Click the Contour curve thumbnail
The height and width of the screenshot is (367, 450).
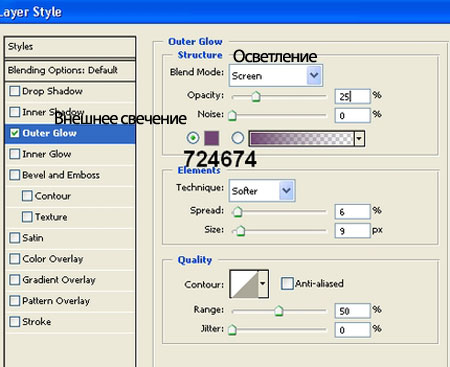pos(244,284)
